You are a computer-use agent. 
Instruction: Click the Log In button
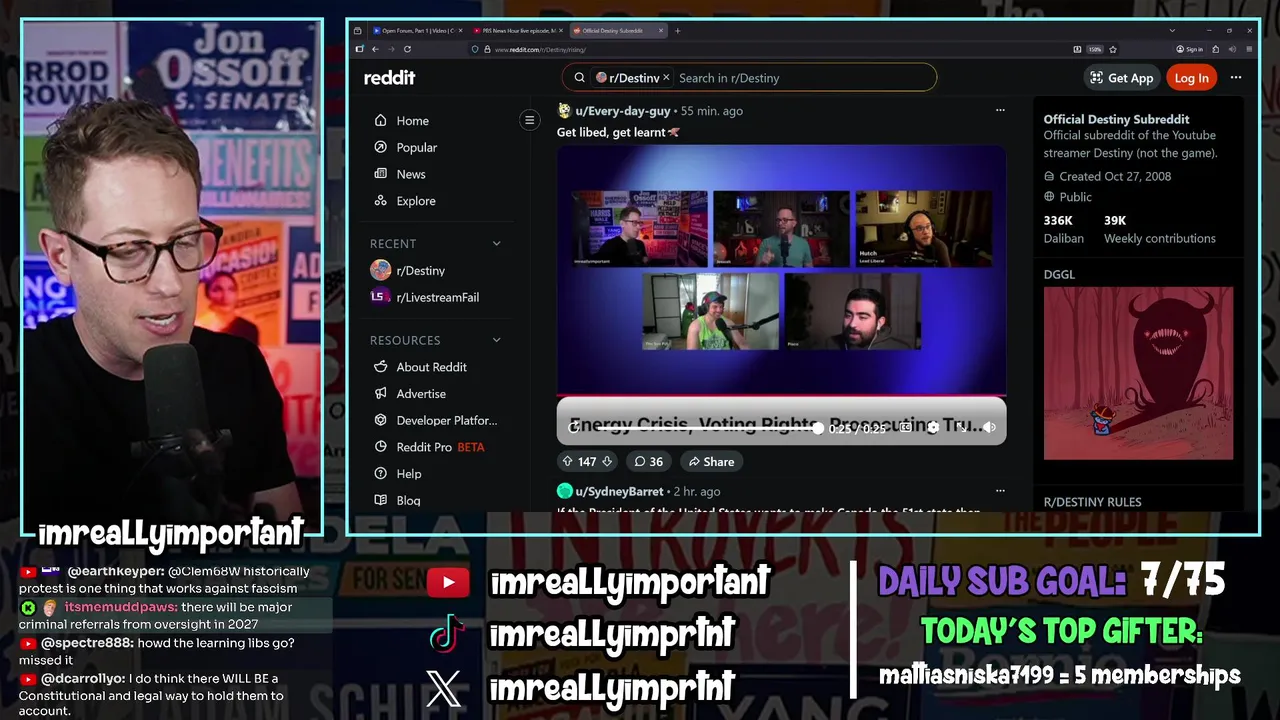tap(1191, 78)
